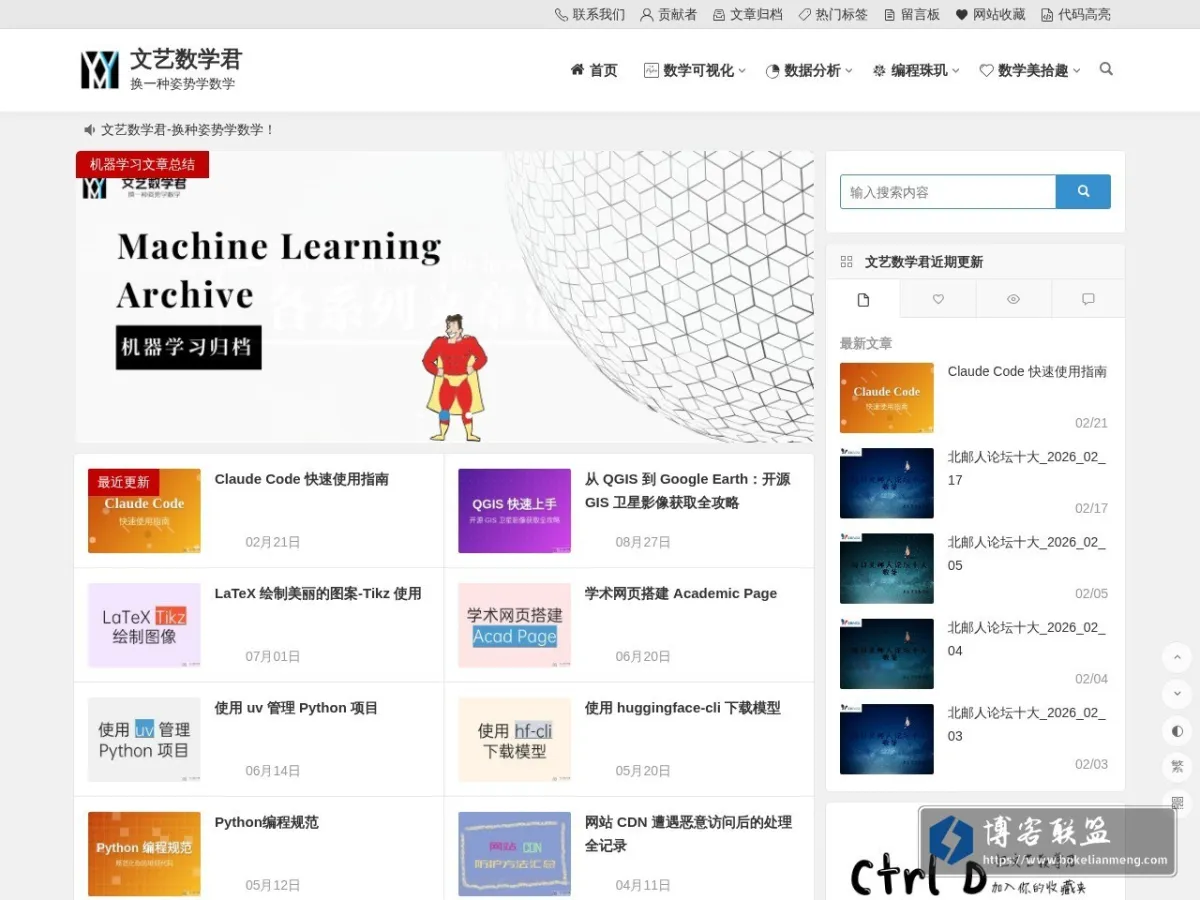Open sidebar 北邮人论坛十大_2026_02_05 post
The image size is (1200, 900).
pyautogui.click(x=1027, y=553)
